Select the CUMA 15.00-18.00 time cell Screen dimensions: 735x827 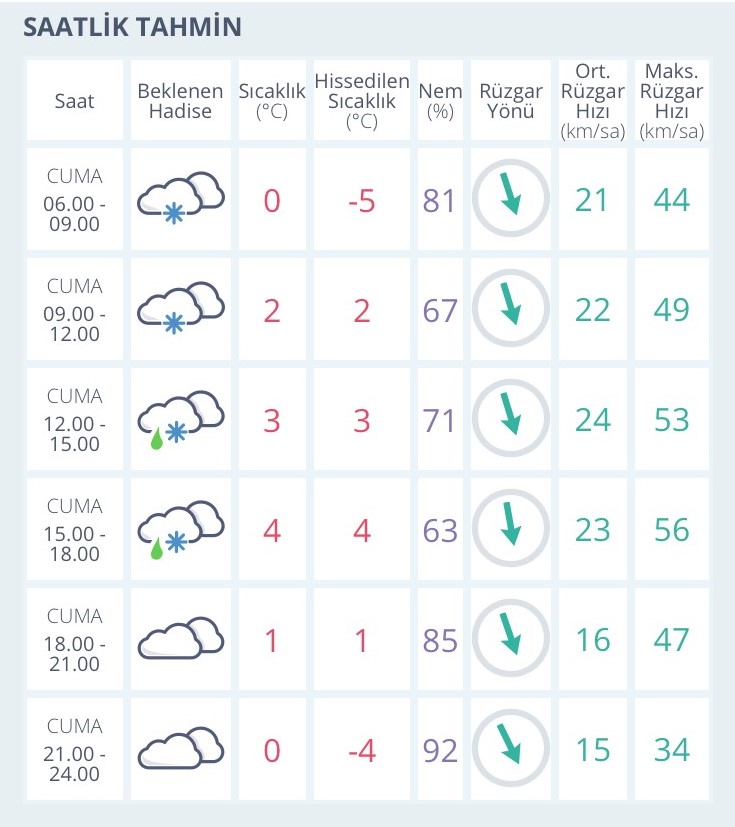[74, 529]
